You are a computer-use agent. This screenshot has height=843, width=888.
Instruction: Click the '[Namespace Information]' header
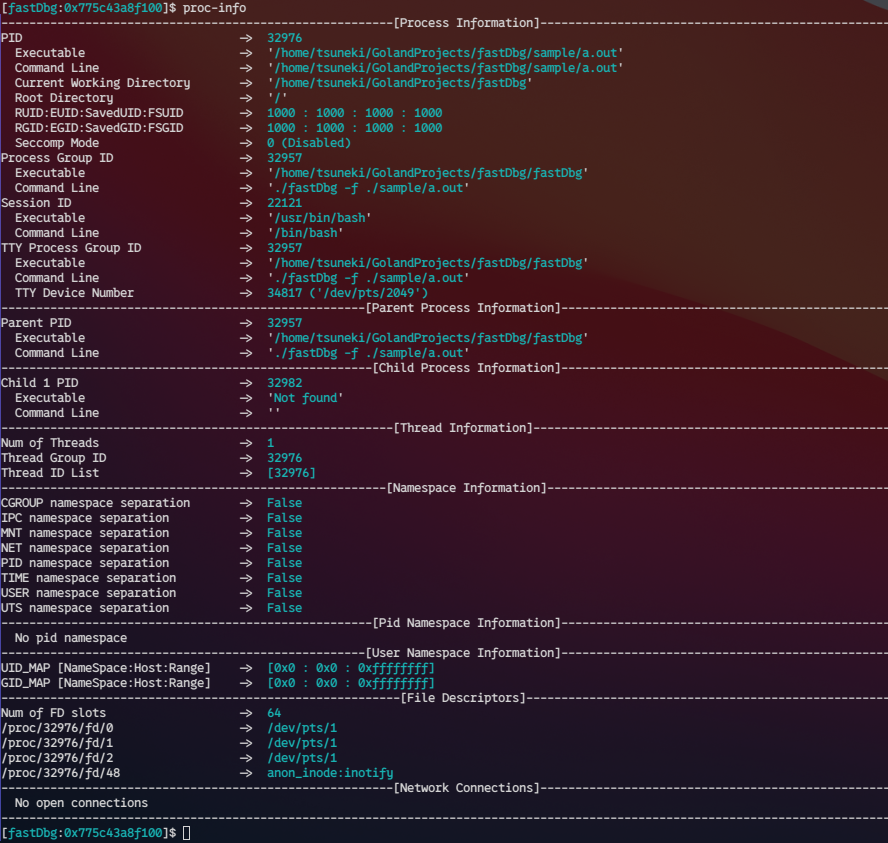click(x=466, y=488)
